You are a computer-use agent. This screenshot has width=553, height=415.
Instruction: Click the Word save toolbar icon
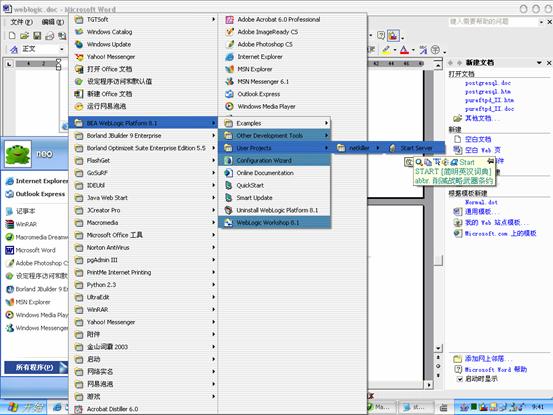(x=37, y=36)
